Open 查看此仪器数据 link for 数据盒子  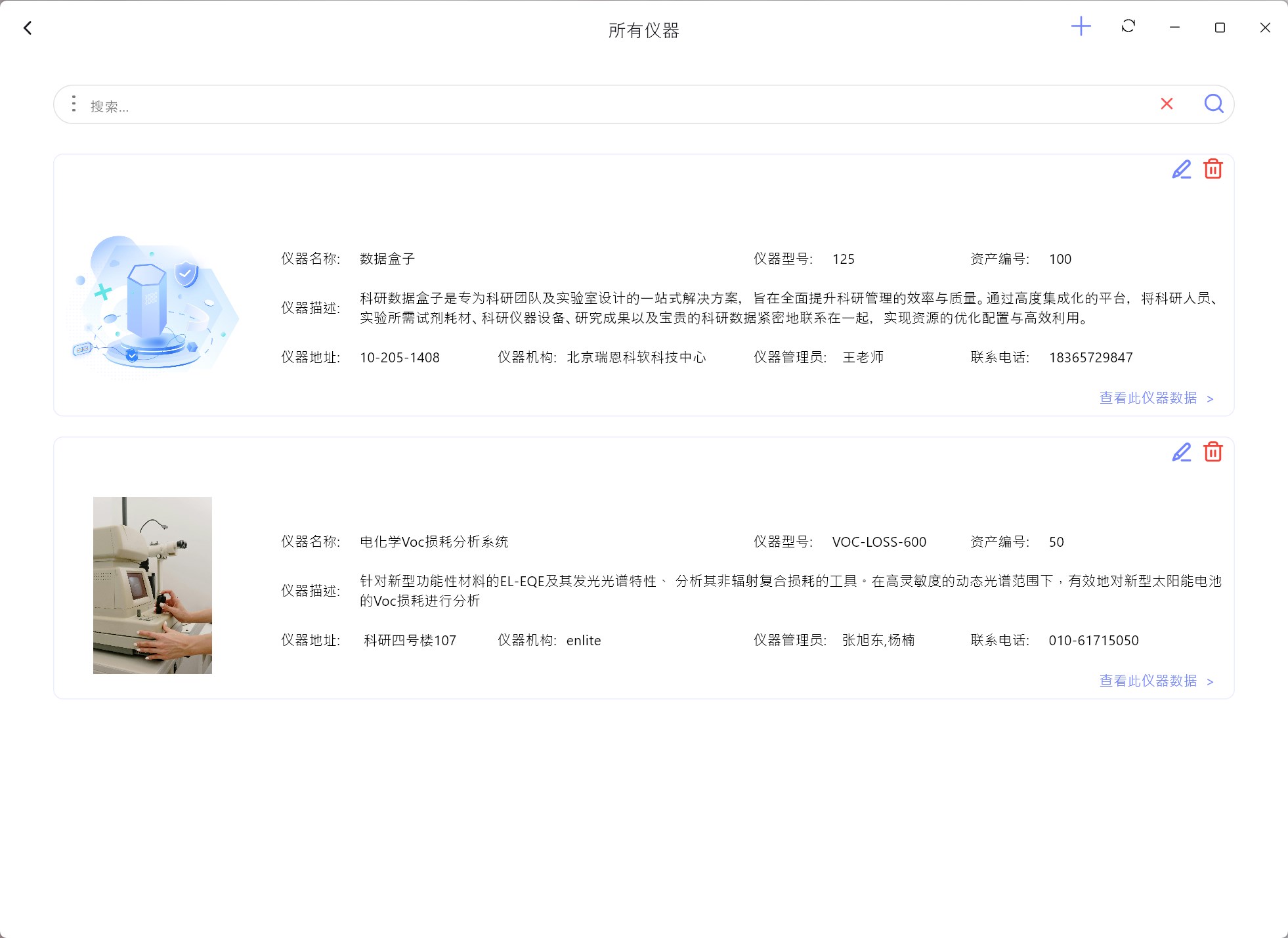[1155, 398]
